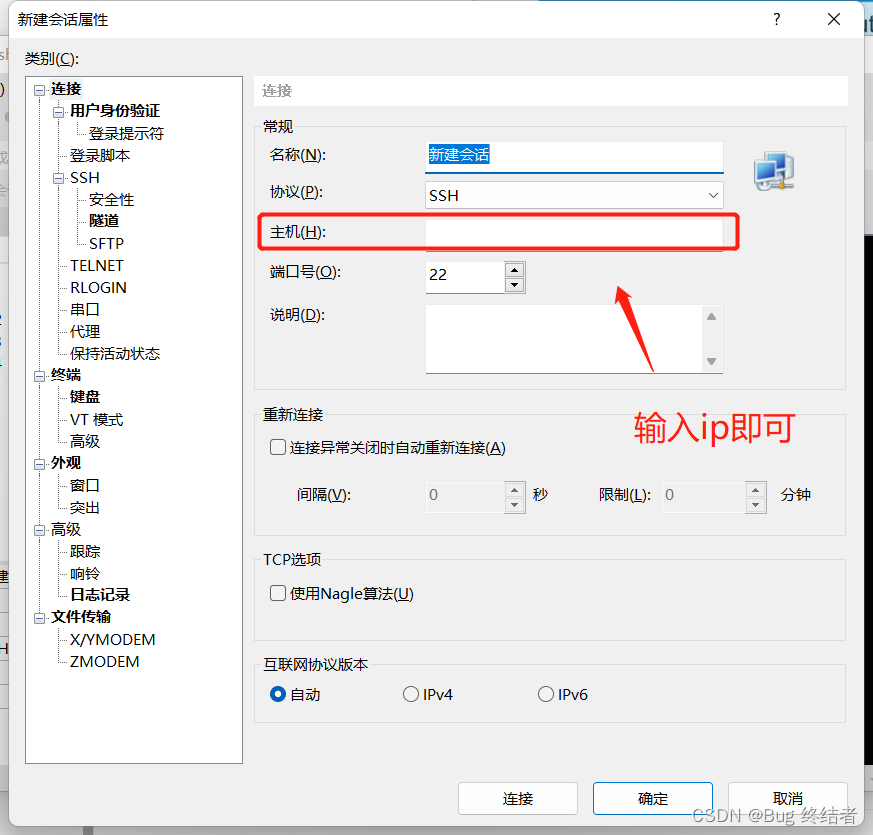Click the help question mark button
Viewport: 873px width, 835px height.
[776, 20]
